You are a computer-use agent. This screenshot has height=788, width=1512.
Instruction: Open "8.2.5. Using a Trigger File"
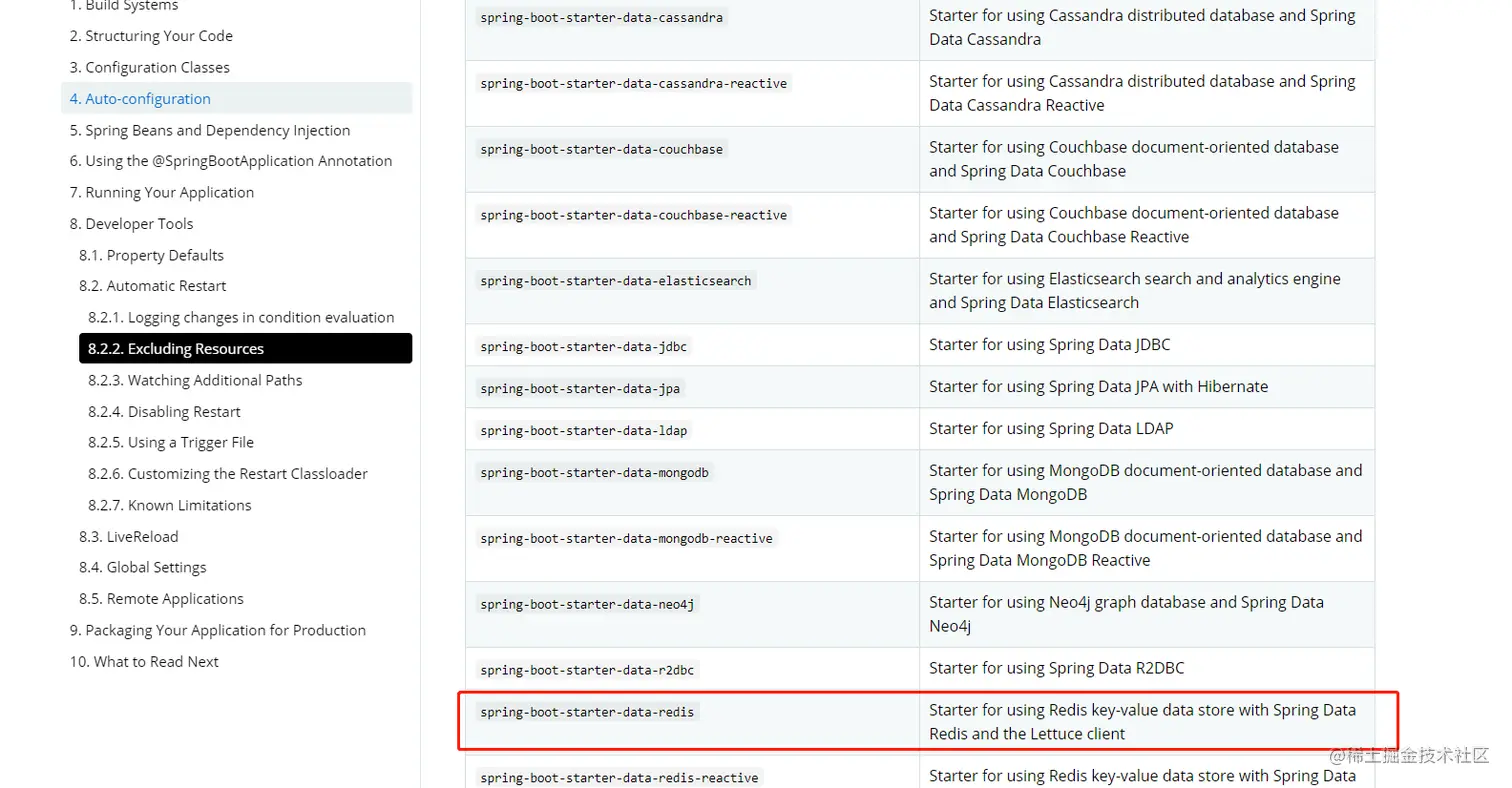(x=171, y=442)
